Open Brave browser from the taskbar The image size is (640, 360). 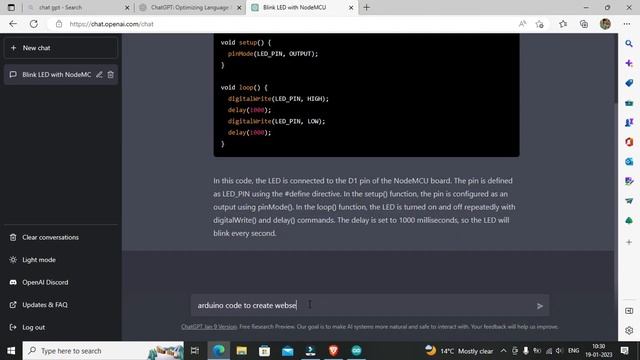333,351
